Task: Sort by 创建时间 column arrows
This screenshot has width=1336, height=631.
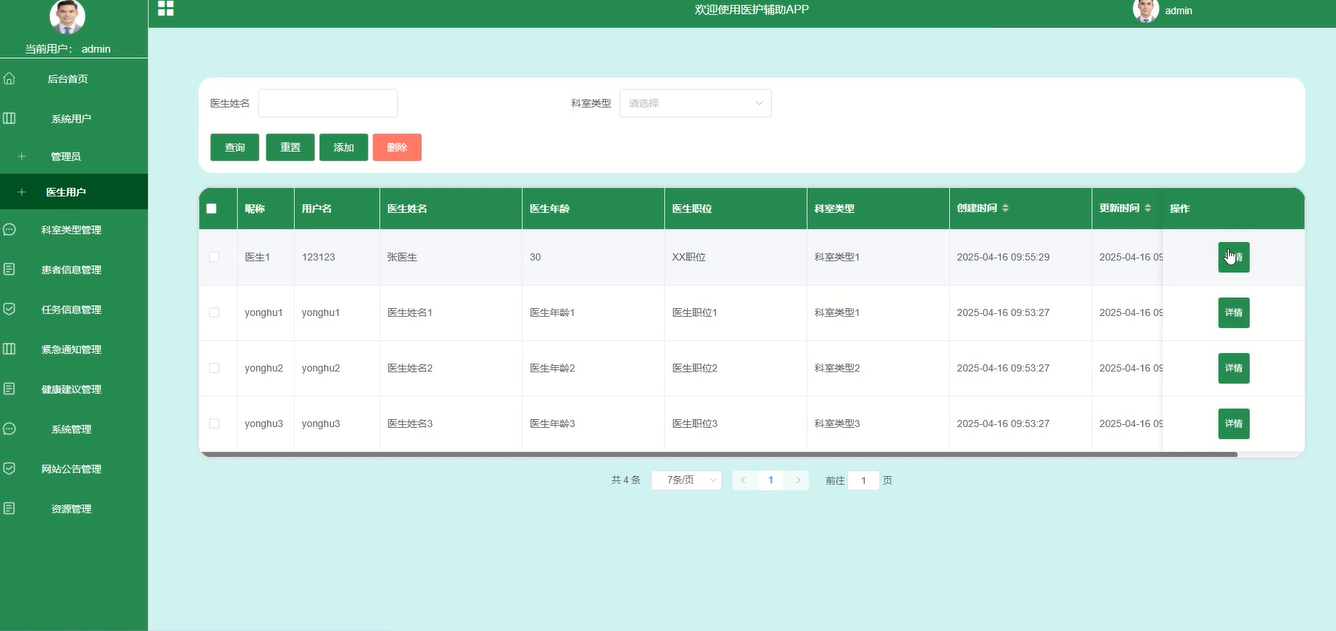Action: [1006, 208]
